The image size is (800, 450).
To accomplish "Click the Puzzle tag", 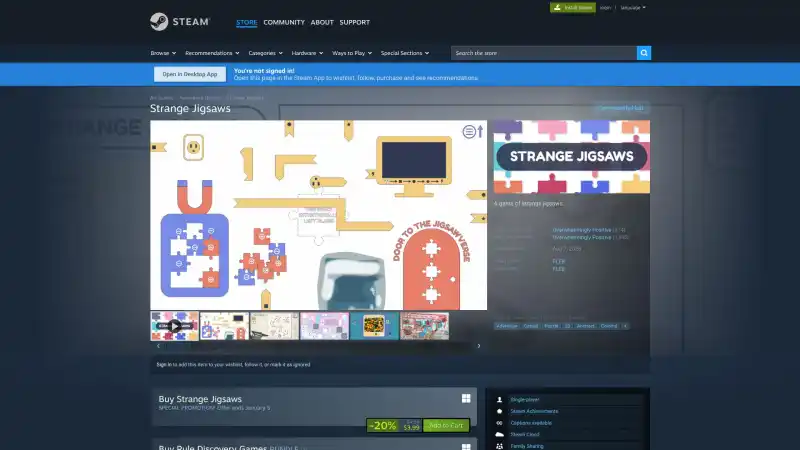I will 551,326.
